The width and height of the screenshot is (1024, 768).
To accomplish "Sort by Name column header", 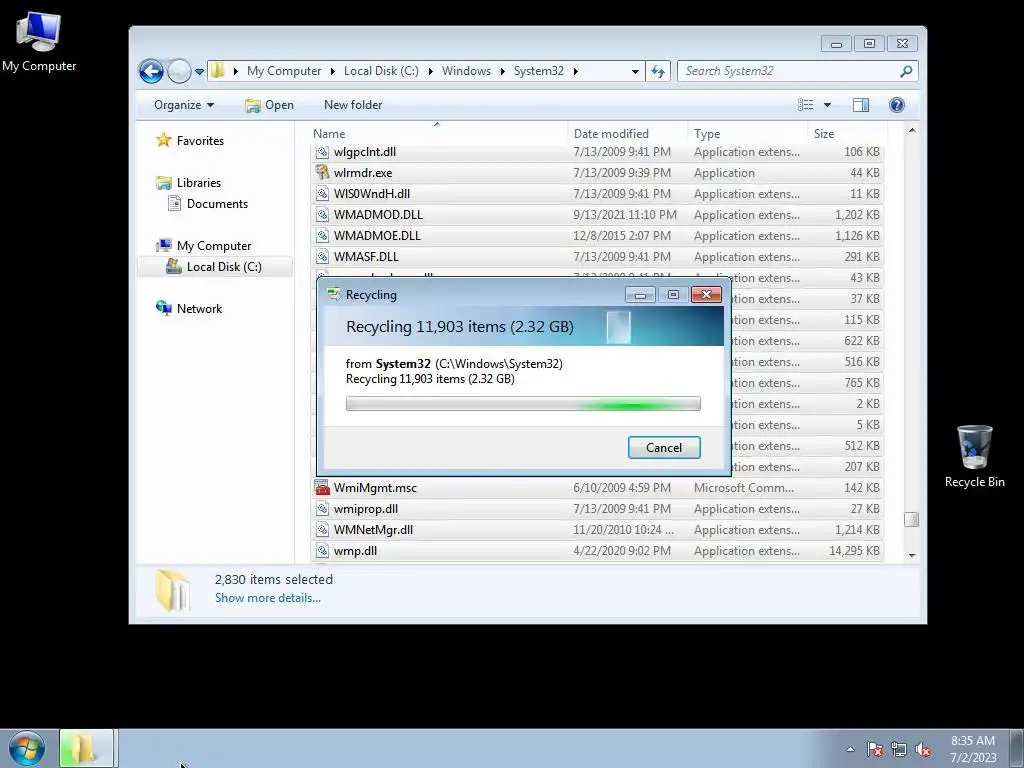I will coord(437,133).
